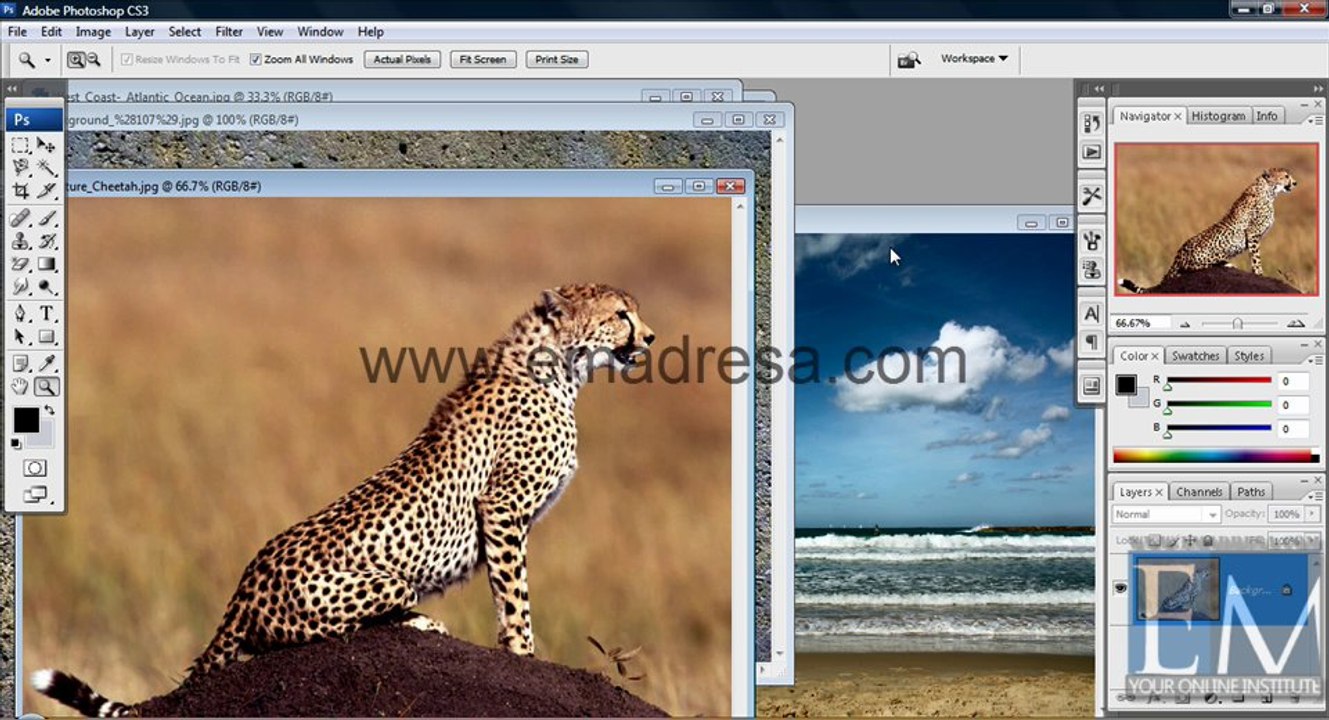The height and width of the screenshot is (720, 1329).
Task: Click the Fit Screen button
Action: (483, 60)
